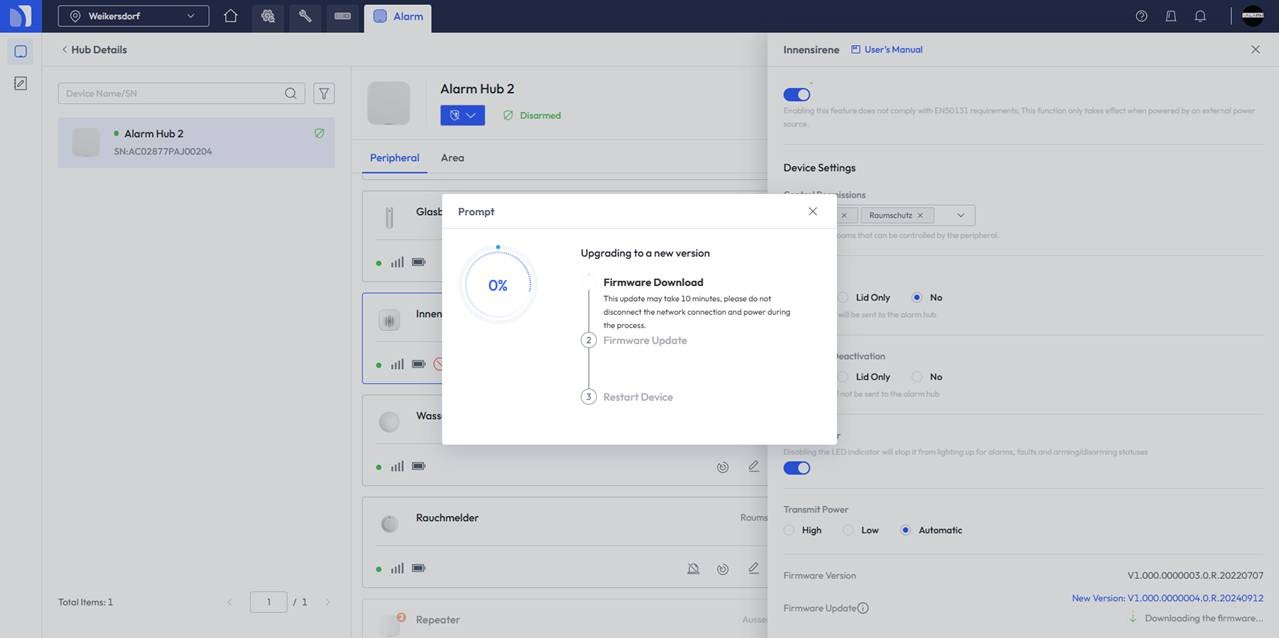This screenshot has height=638, width=1279.
Task: Select Automatic transmit power
Action: point(906,530)
